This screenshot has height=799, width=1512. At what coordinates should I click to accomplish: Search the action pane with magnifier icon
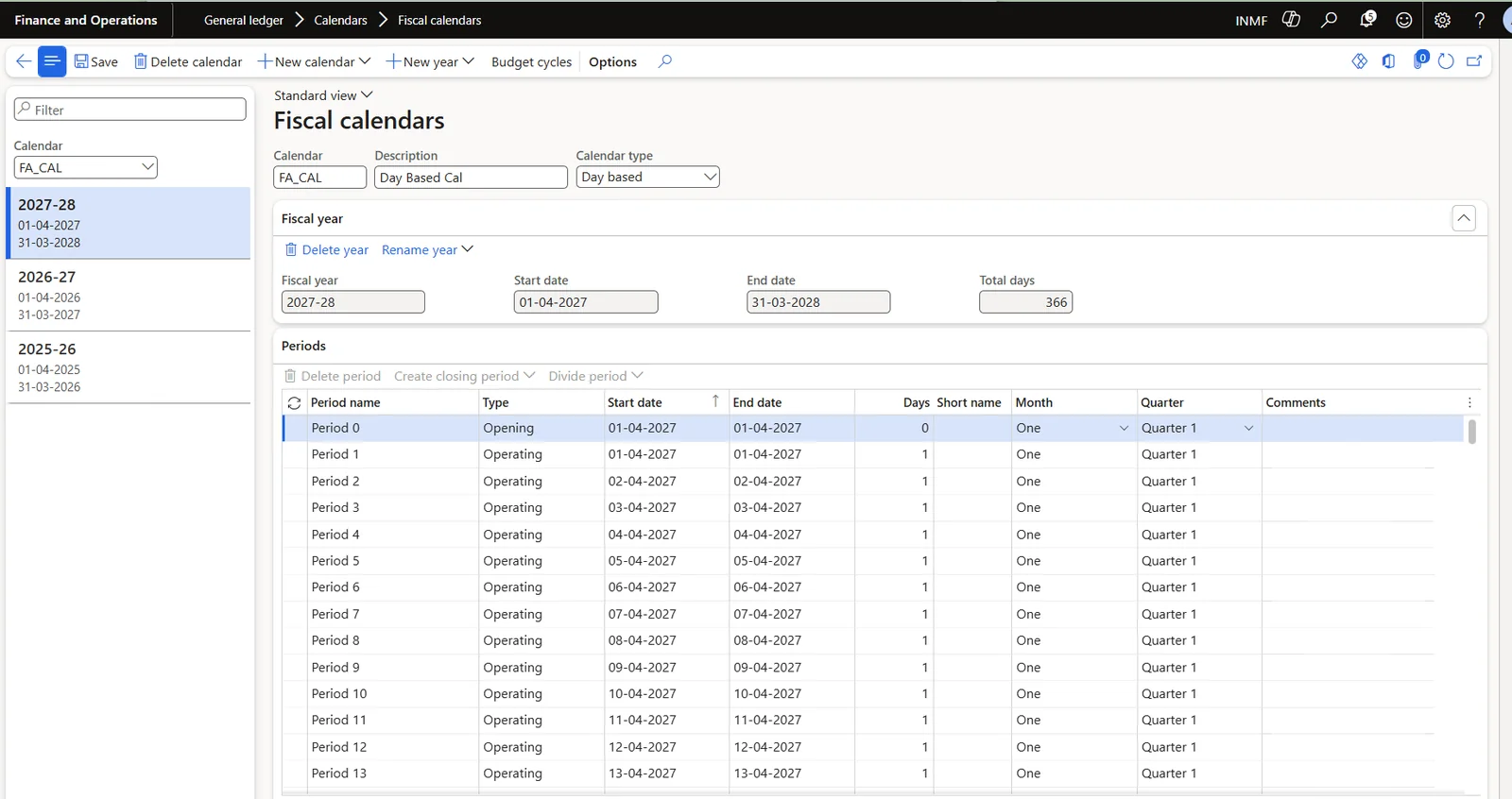pyautogui.click(x=665, y=61)
